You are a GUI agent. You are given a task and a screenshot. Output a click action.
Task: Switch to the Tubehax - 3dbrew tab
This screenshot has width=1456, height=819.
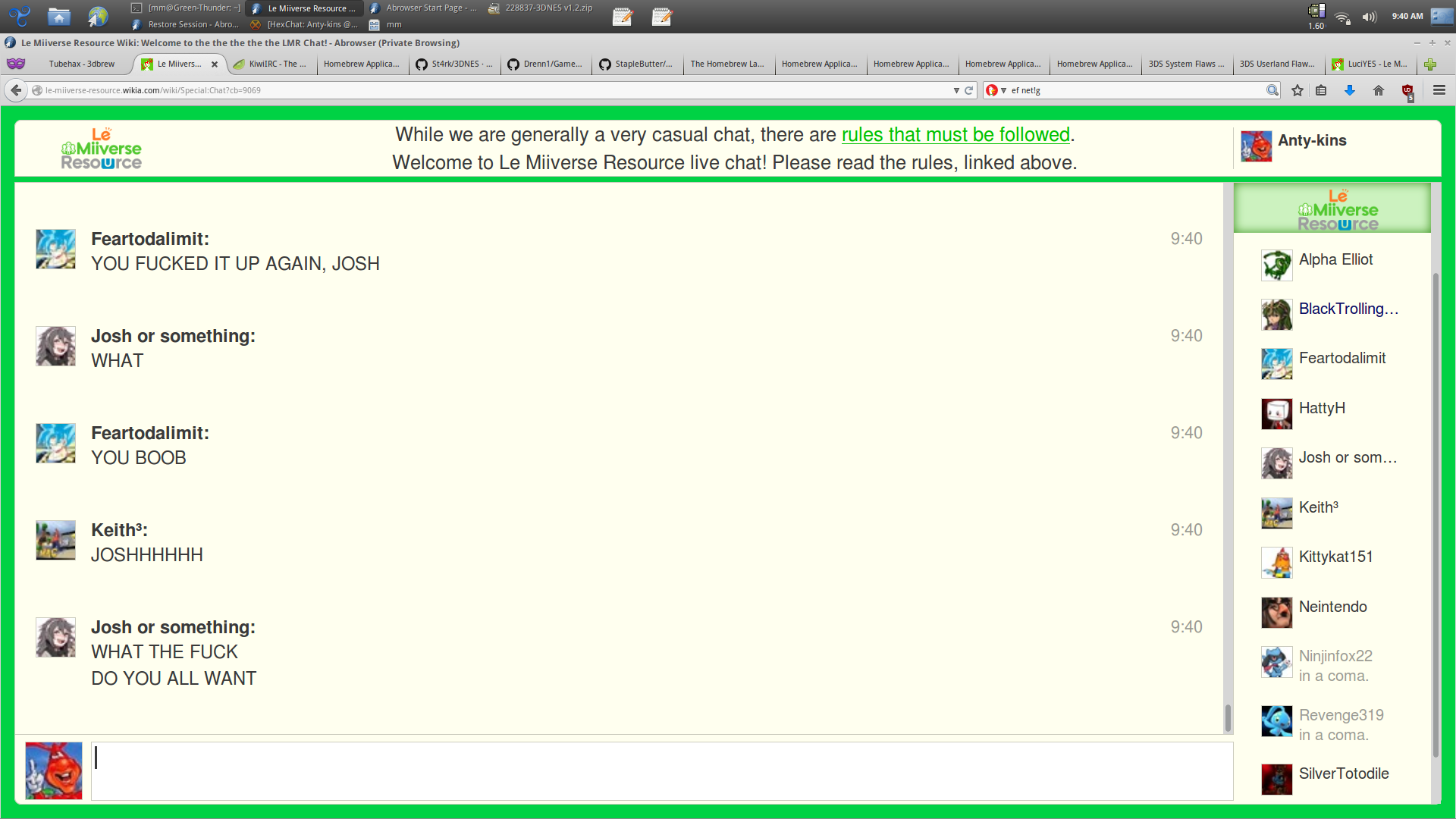point(82,64)
